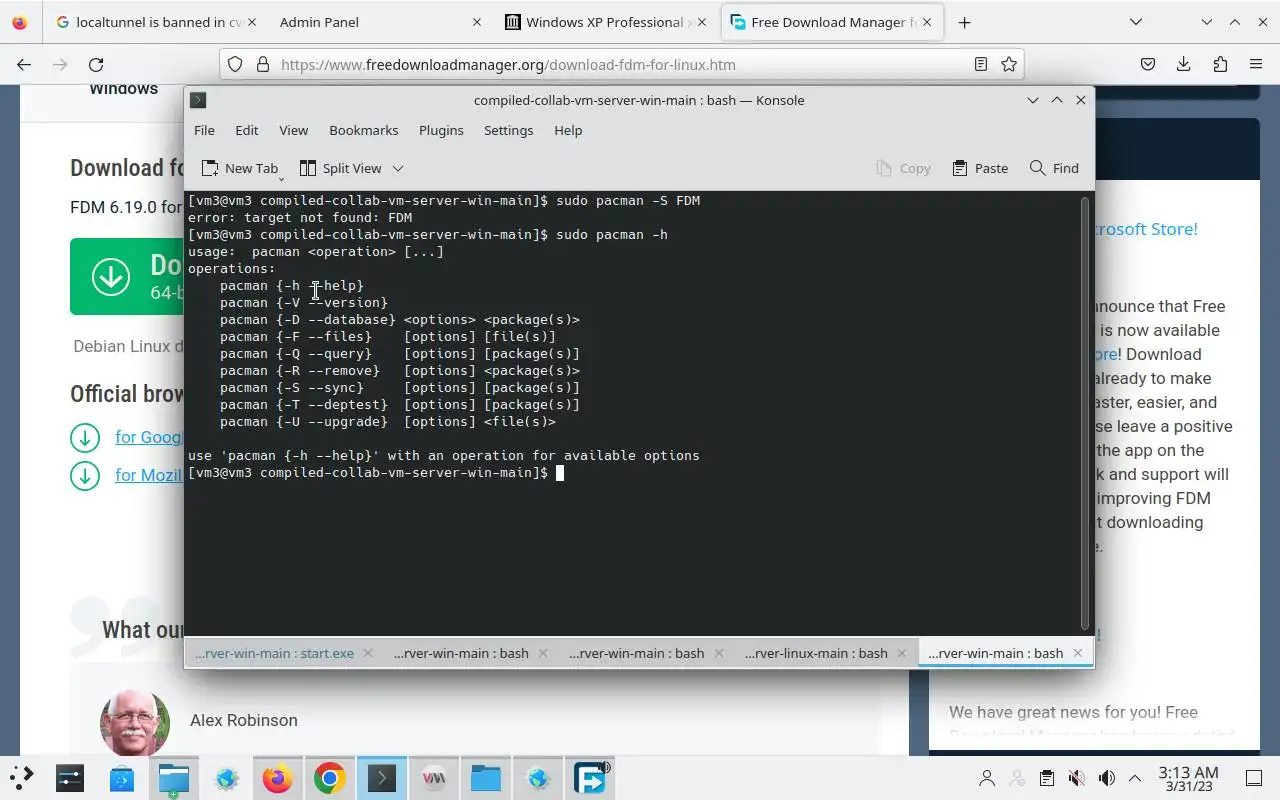Click Dolphin file manager in taskbar
This screenshot has height=800, width=1280.
pyautogui.click(x=174, y=778)
